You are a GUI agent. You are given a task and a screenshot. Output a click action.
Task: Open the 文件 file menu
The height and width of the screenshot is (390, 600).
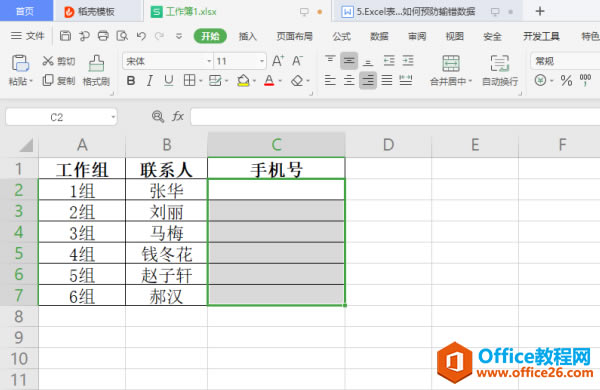click(28, 36)
